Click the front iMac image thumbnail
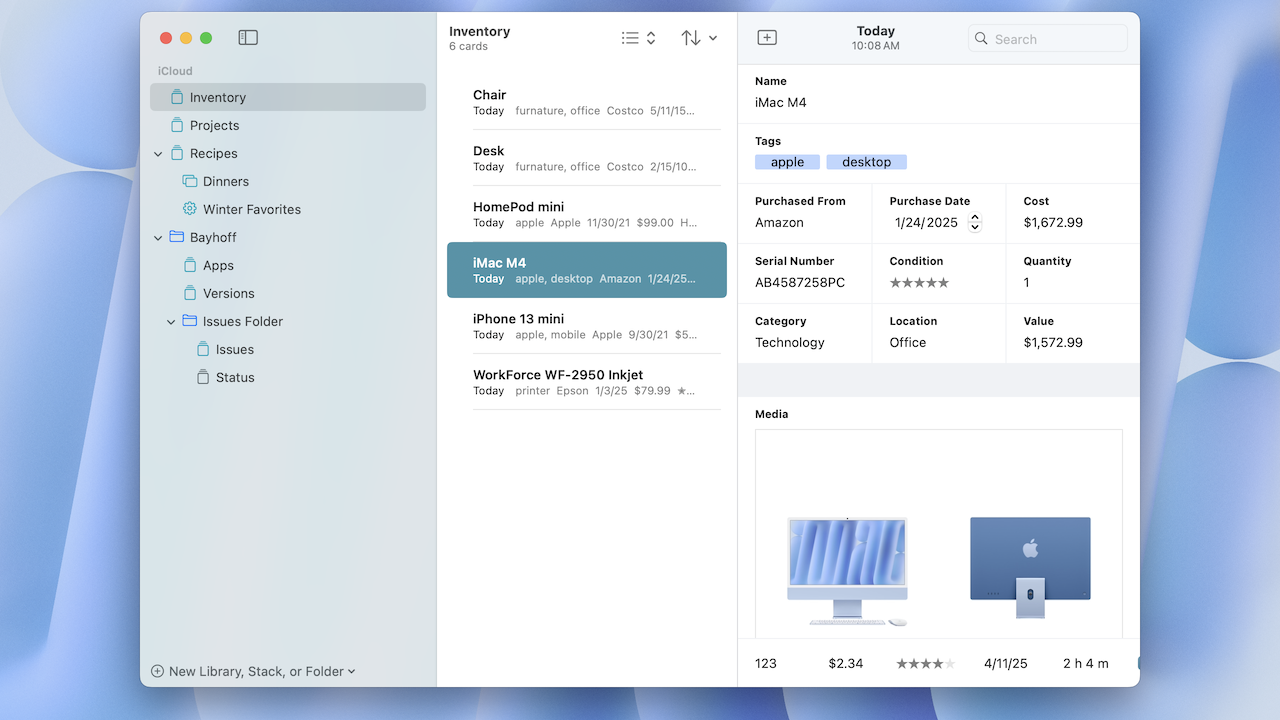Image resolution: width=1280 pixels, height=720 pixels. click(x=848, y=571)
